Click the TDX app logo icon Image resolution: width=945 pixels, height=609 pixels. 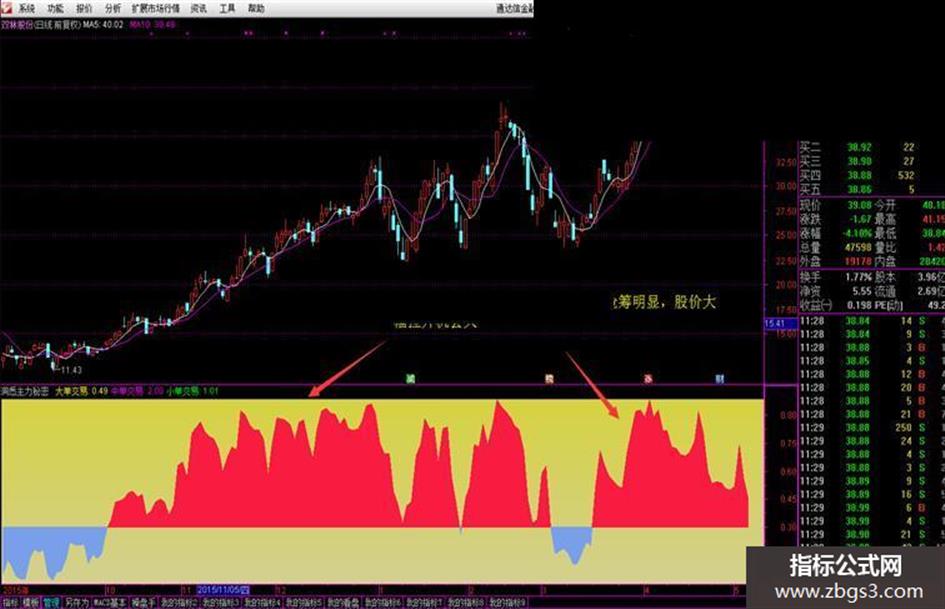[5, 7]
